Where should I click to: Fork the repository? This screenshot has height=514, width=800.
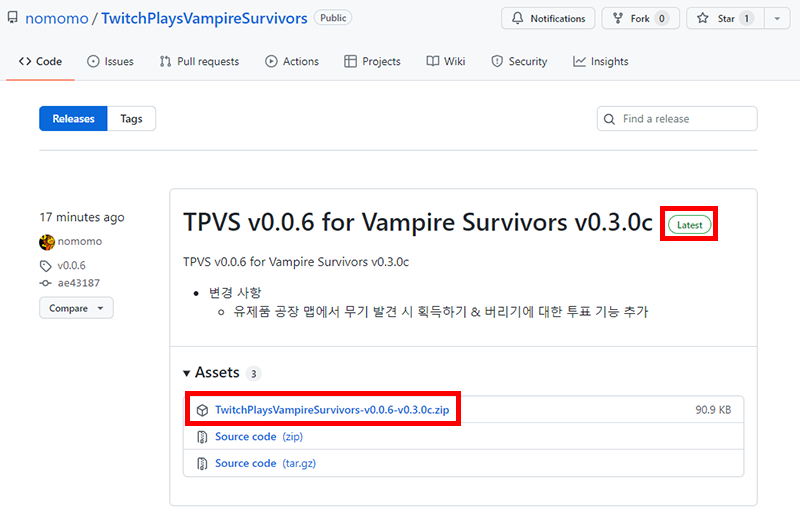pyautogui.click(x=640, y=18)
